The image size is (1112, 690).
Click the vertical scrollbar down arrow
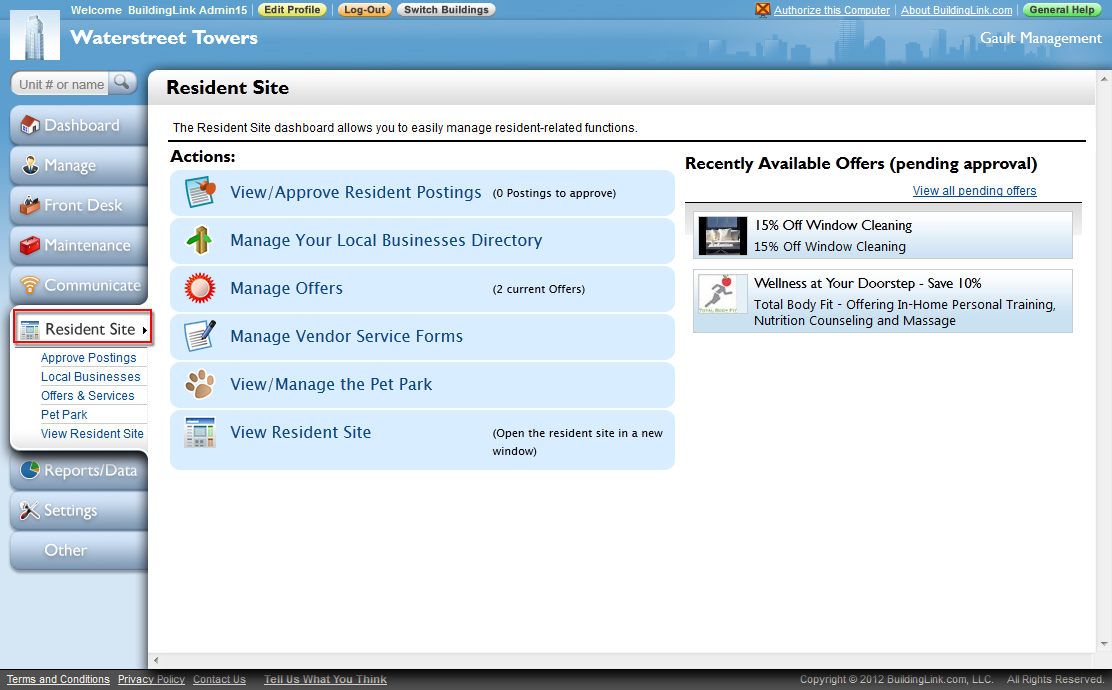click(1104, 645)
